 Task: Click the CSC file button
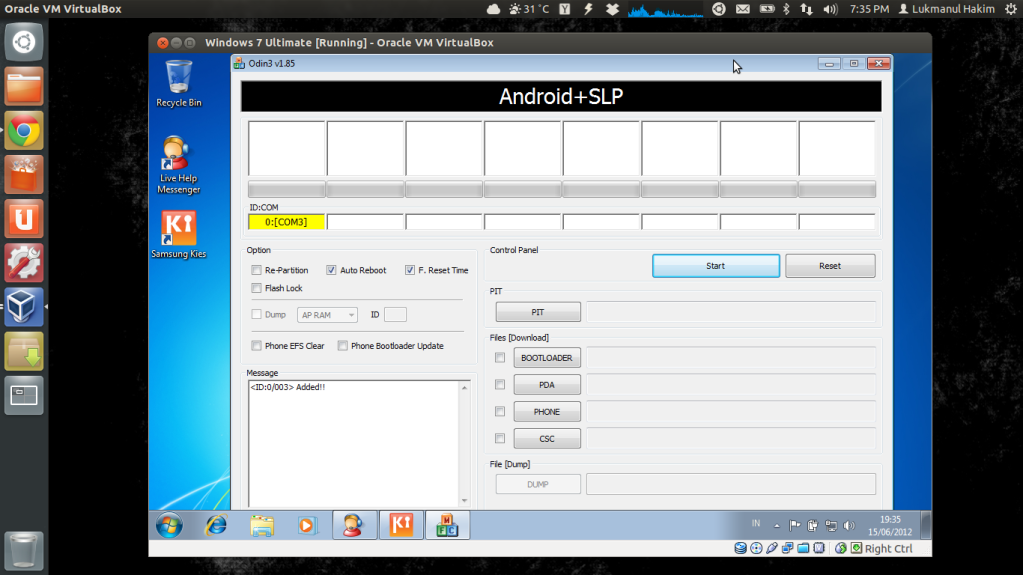[x=547, y=439]
